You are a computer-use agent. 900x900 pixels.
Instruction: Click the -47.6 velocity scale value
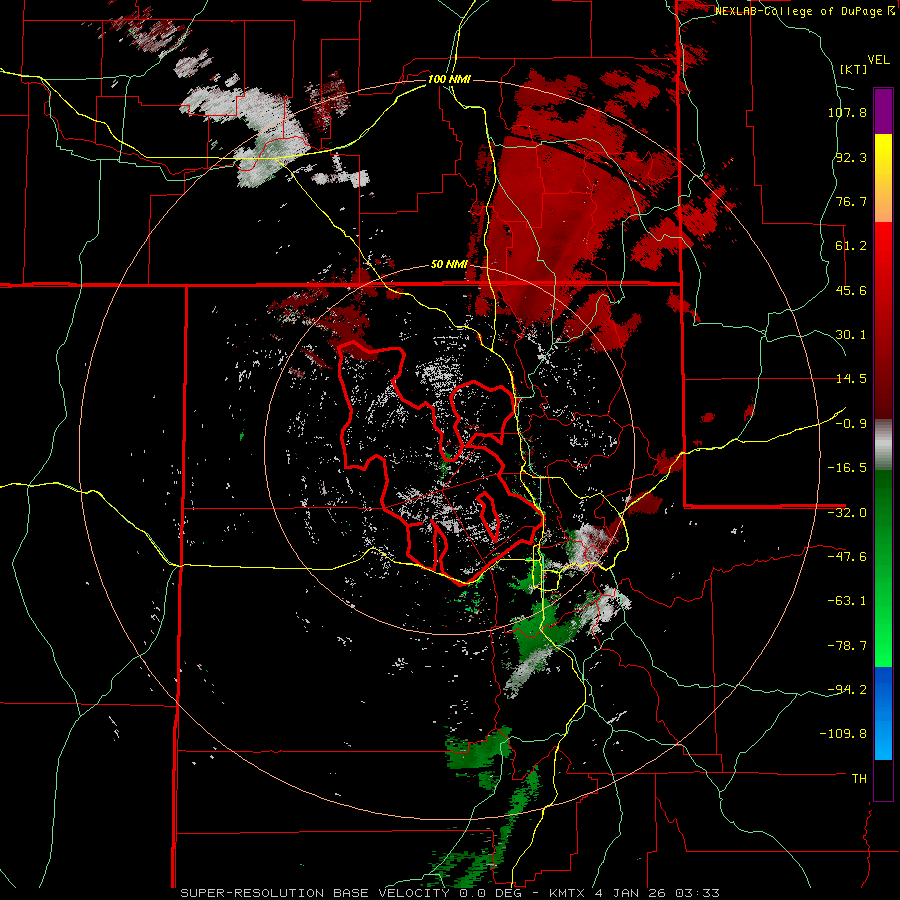[x=847, y=557]
